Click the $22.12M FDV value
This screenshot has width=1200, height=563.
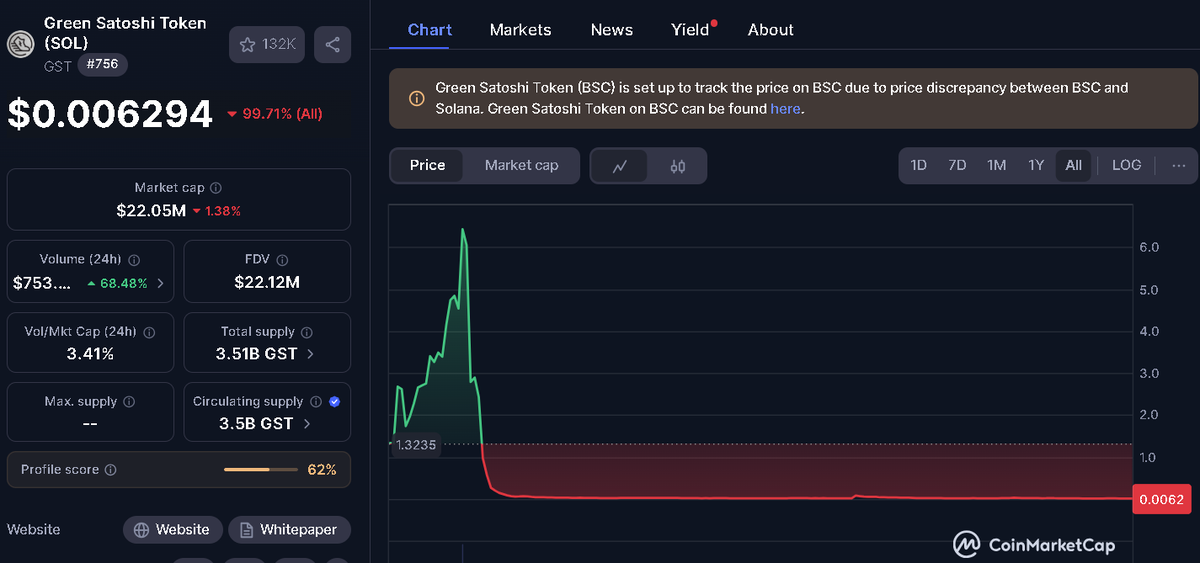(267, 283)
